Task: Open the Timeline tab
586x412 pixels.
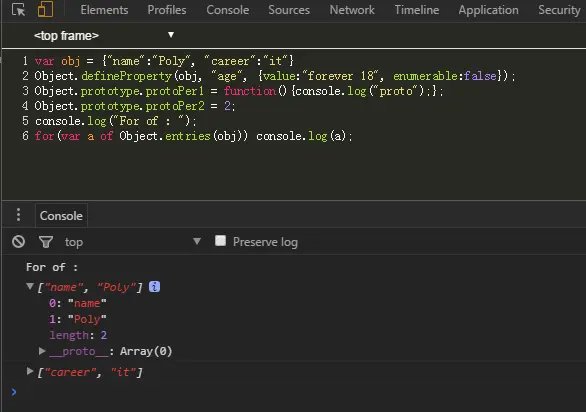Action: click(417, 10)
